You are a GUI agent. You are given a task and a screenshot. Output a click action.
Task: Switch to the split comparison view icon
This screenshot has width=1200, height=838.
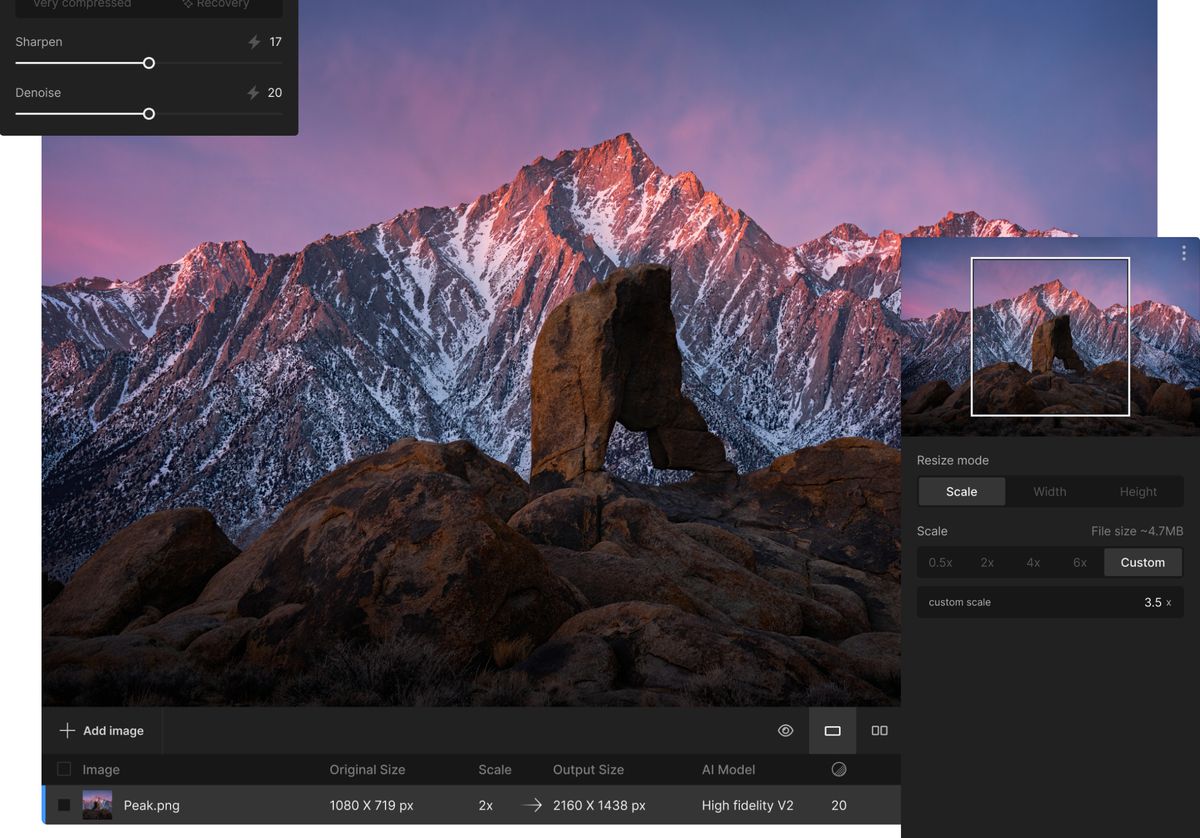pyautogui.click(x=879, y=730)
